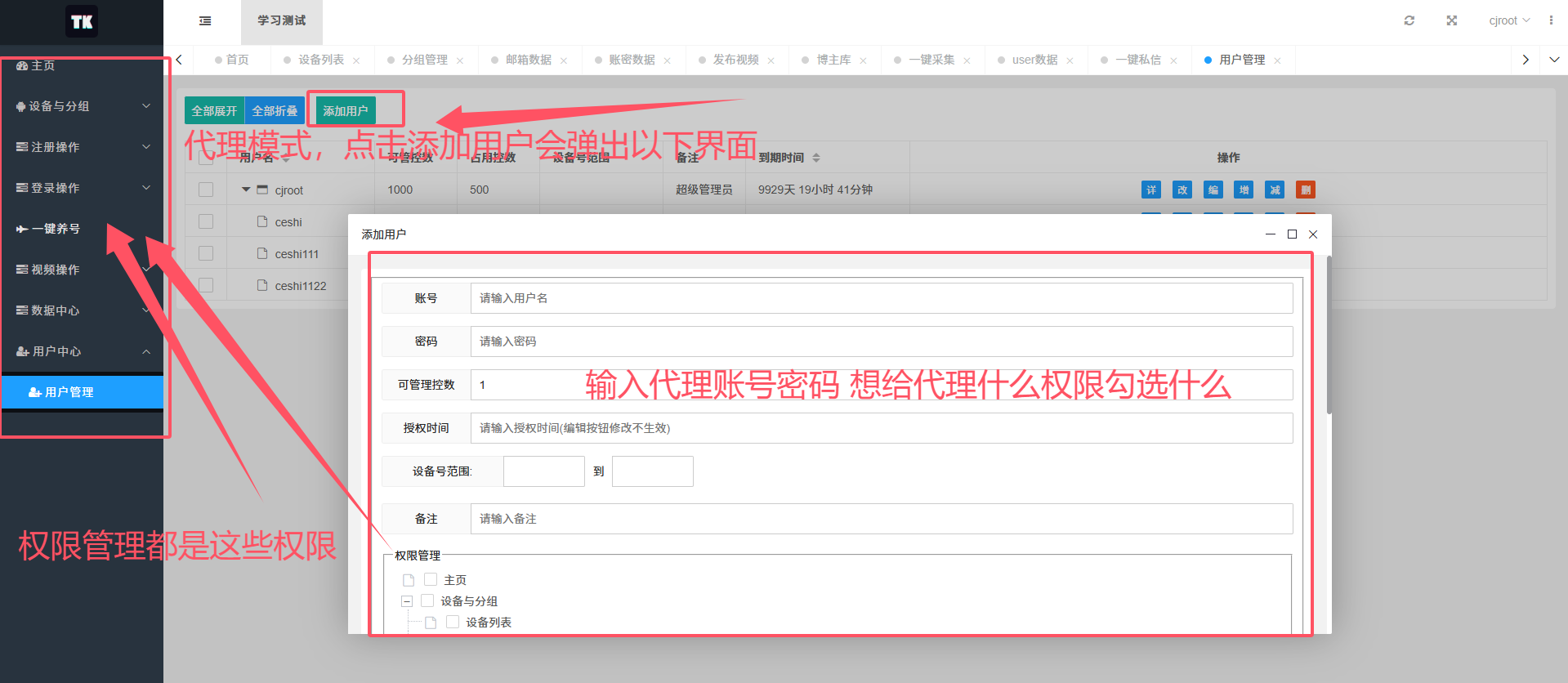The height and width of the screenshot is (683, 1568).
Task: Switch to the 发布视频 tab
Action: [735, 60]
